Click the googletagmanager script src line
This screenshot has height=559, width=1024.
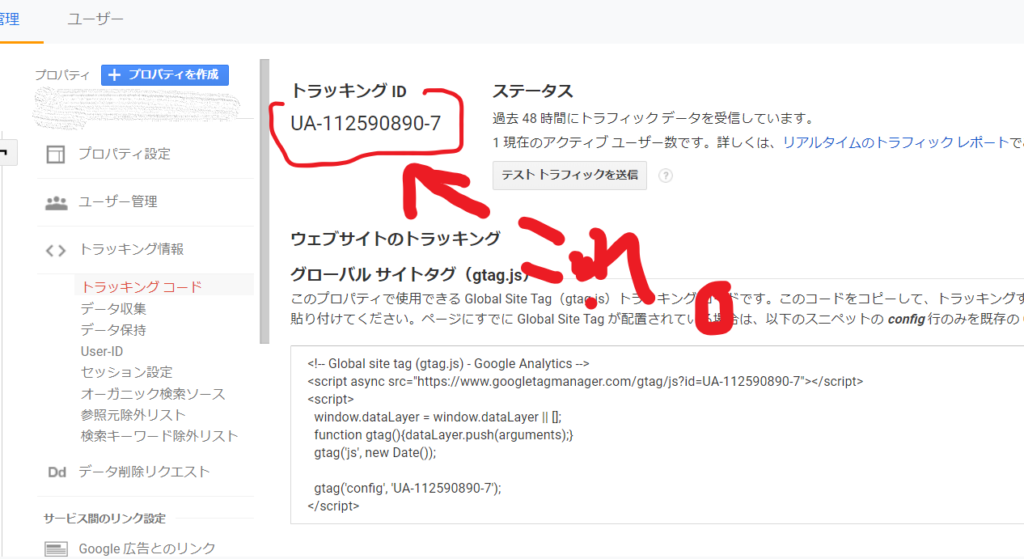coord(585,381)
